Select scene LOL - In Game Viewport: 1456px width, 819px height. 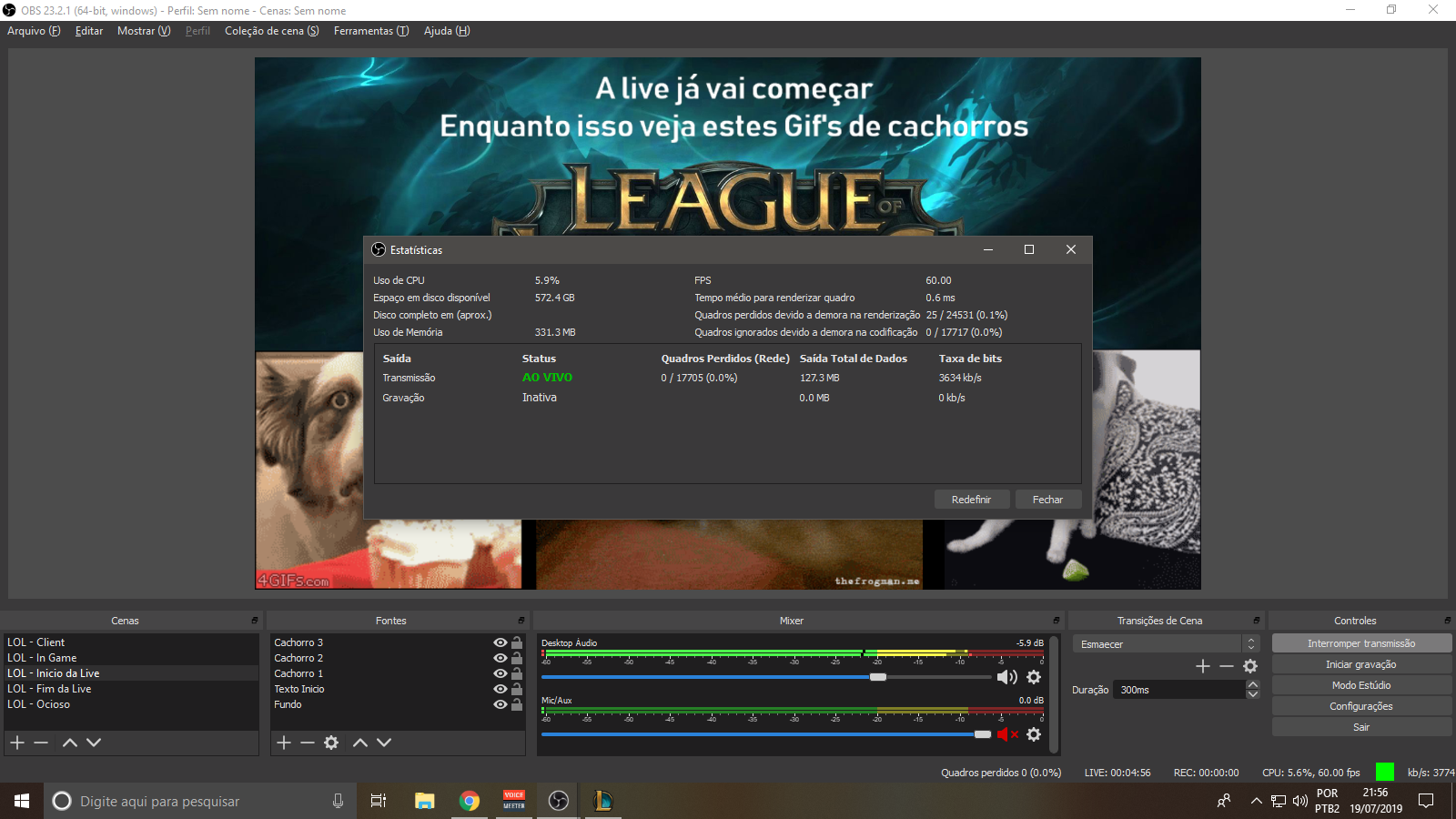click(x=131, y=658)
